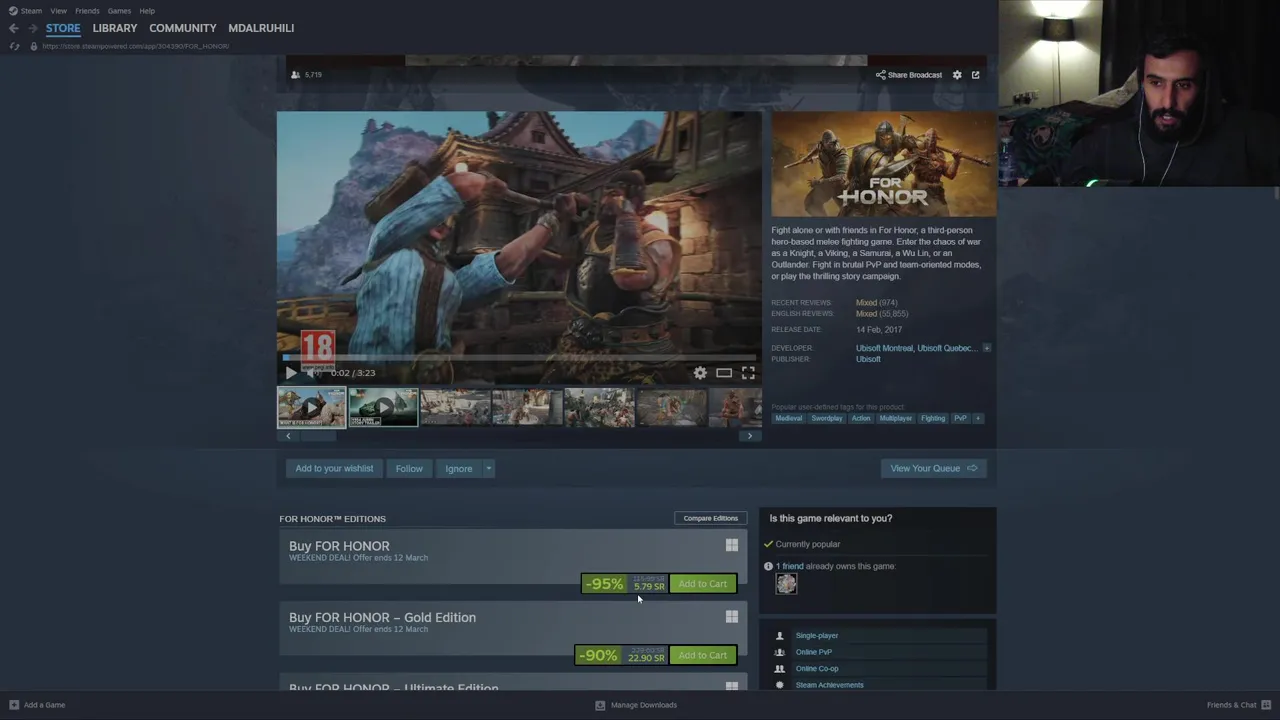Click Windows icon on Gold Edition
Screen dimensions: 1280x720
click(x=732, y=617)
